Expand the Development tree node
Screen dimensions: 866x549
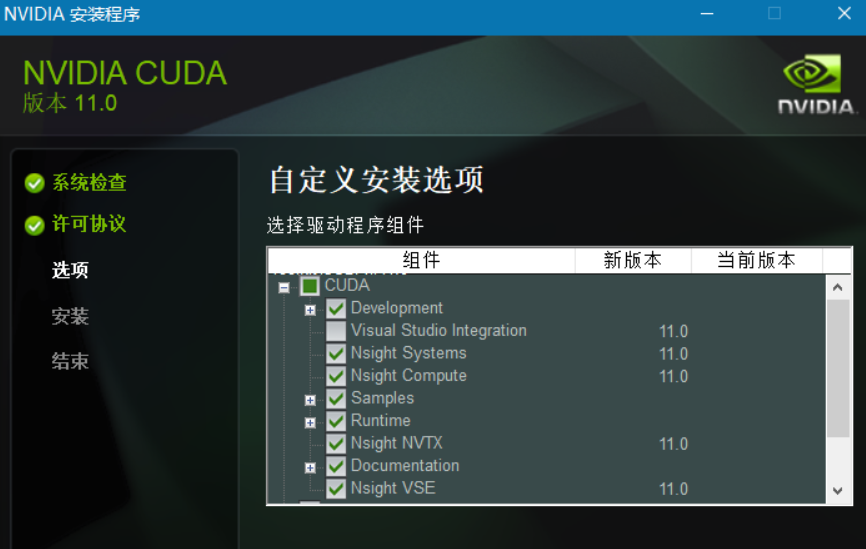(310, 310)
